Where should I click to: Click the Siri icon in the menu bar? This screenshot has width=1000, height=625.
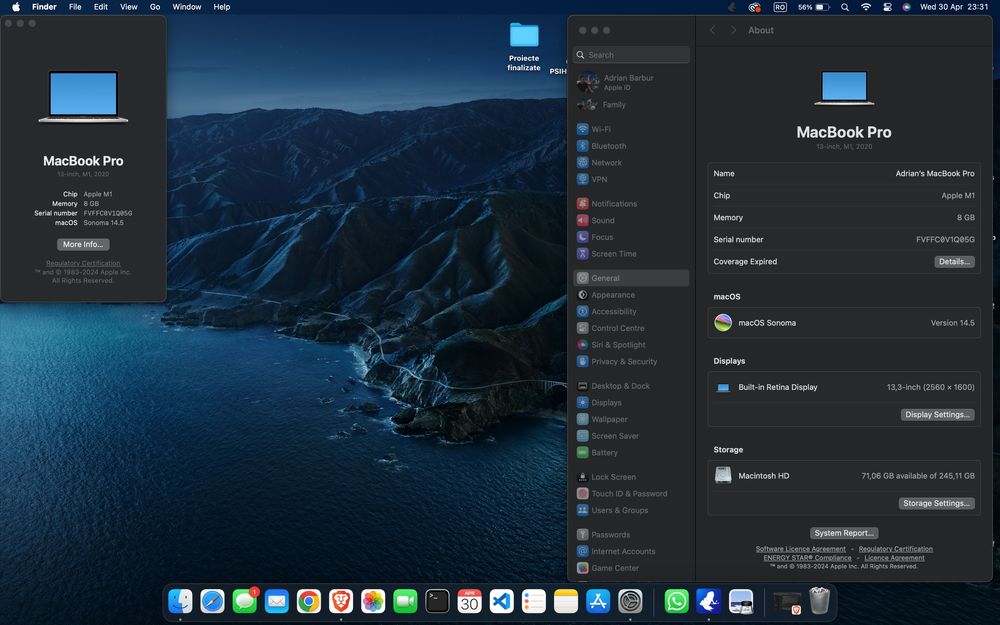coord(906,7)
